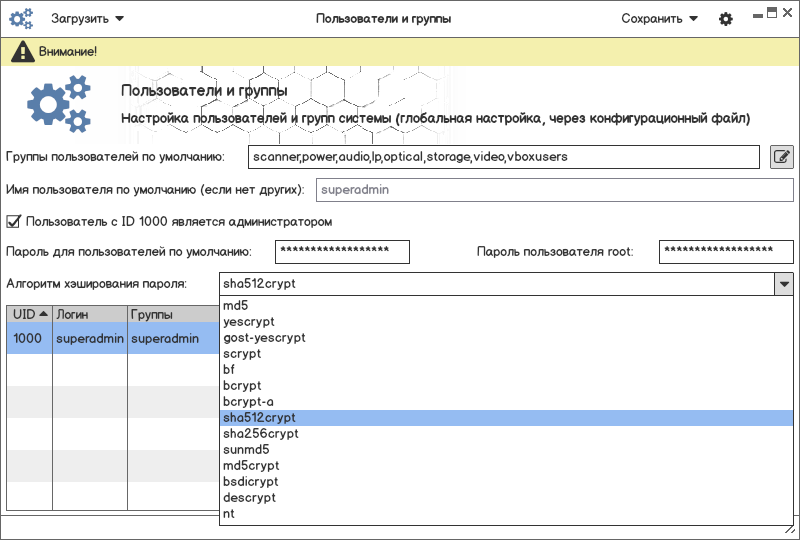Viewport: 800px width, 540px height.
Task: Expand the Сохранить dropdown menu
Action: (659, 19)
